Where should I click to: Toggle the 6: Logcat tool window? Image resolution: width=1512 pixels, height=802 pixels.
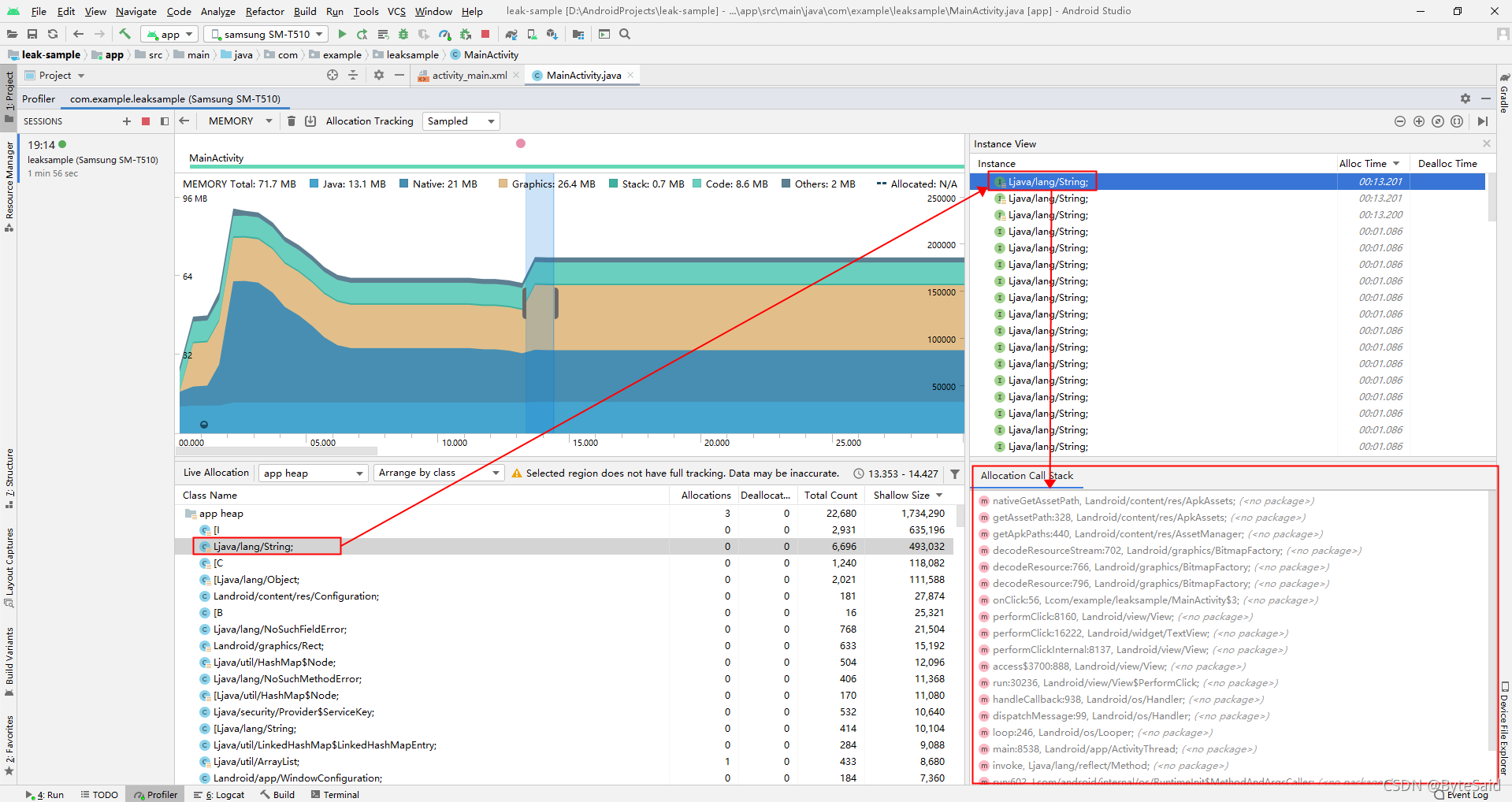point(219,794)
